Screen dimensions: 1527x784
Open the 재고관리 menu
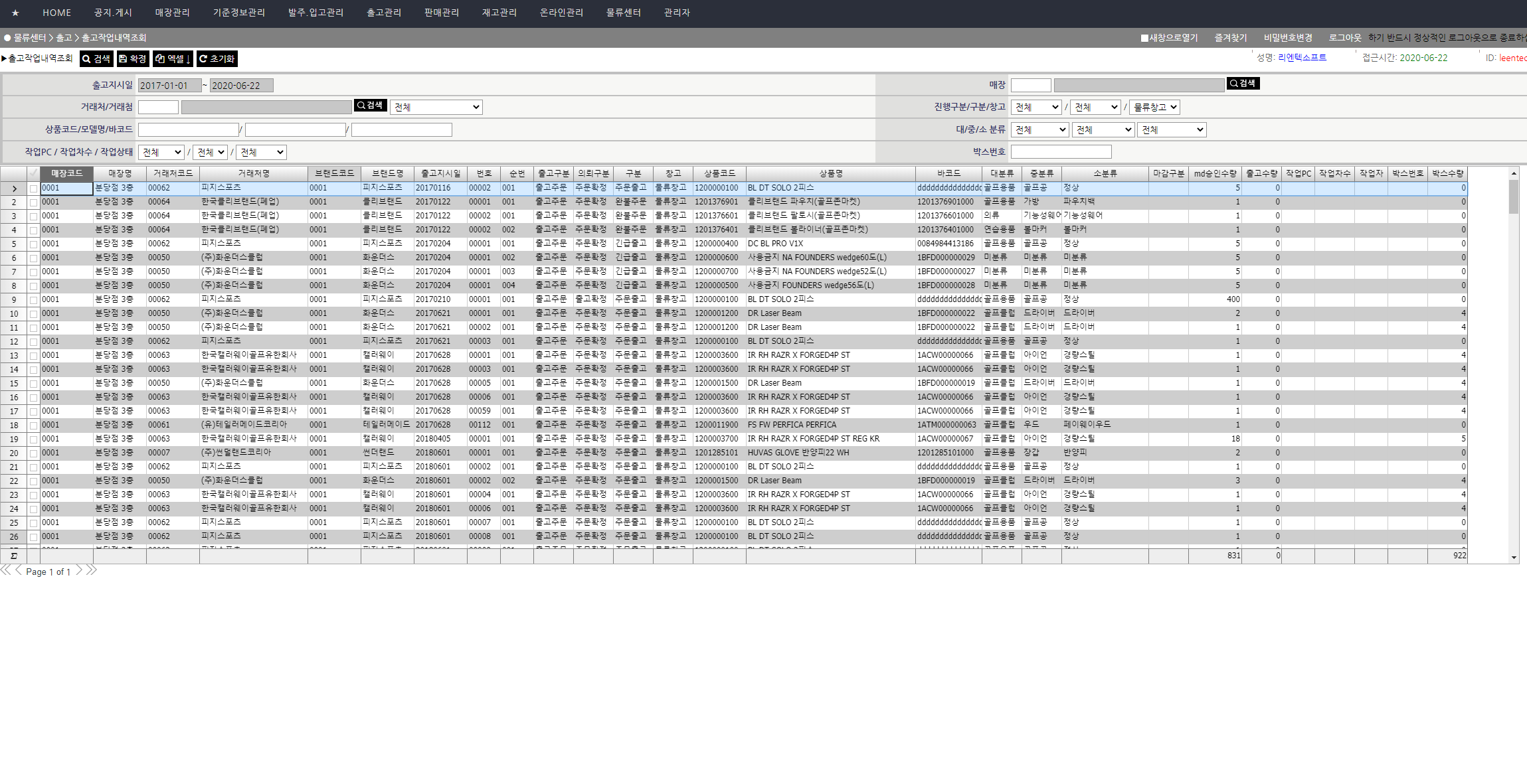point(499,13)
